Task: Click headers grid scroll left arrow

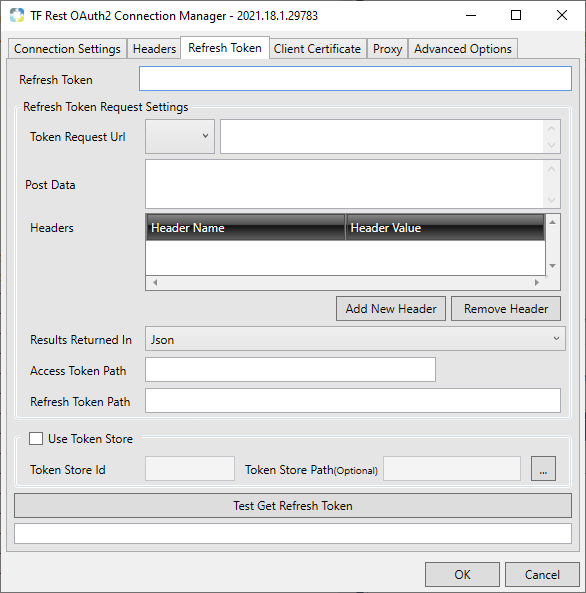Action: pos(155,283)
